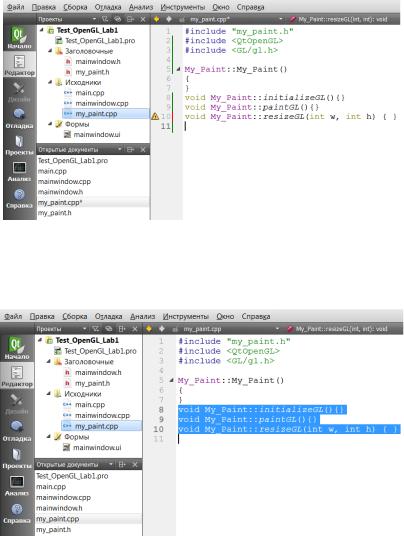Open the Сборка menu in upper window

click(x=75, y=7)
